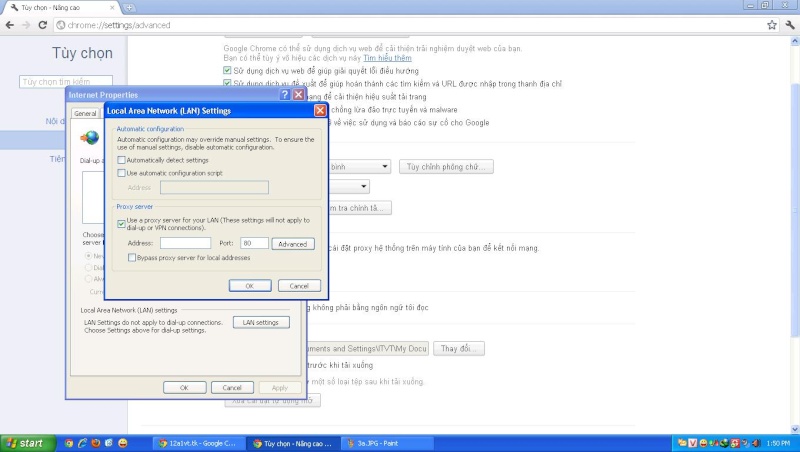800x452 pixels.
Task: Click the Chrome forward arrow
Action: pos(26,25)
